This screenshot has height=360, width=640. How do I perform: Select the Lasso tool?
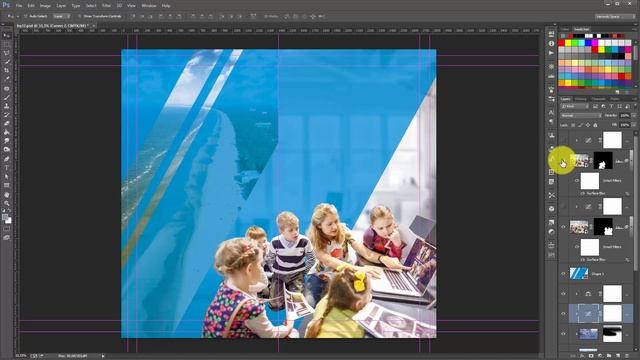(x=7, y=53)
